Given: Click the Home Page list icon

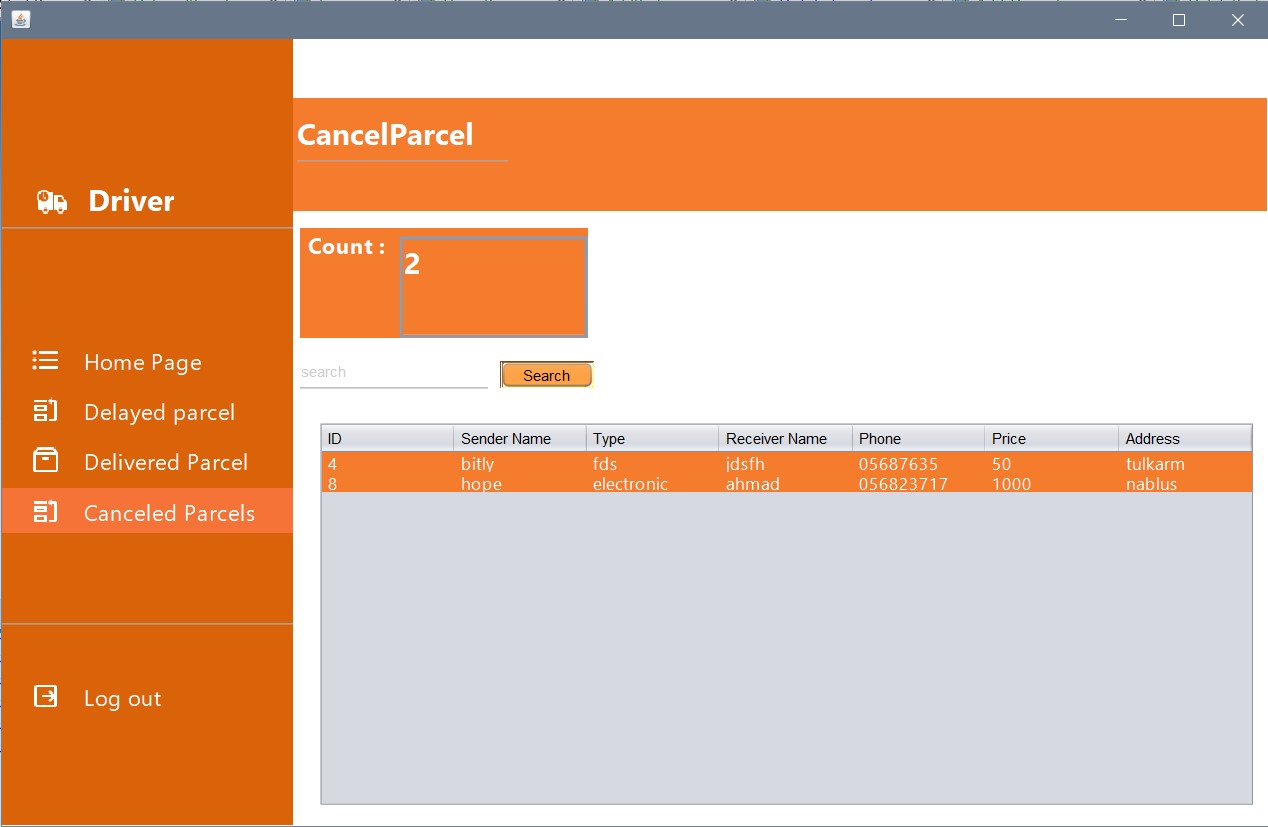Looking at the screenshot, I should pyautogui.click(x=45, y=361).
